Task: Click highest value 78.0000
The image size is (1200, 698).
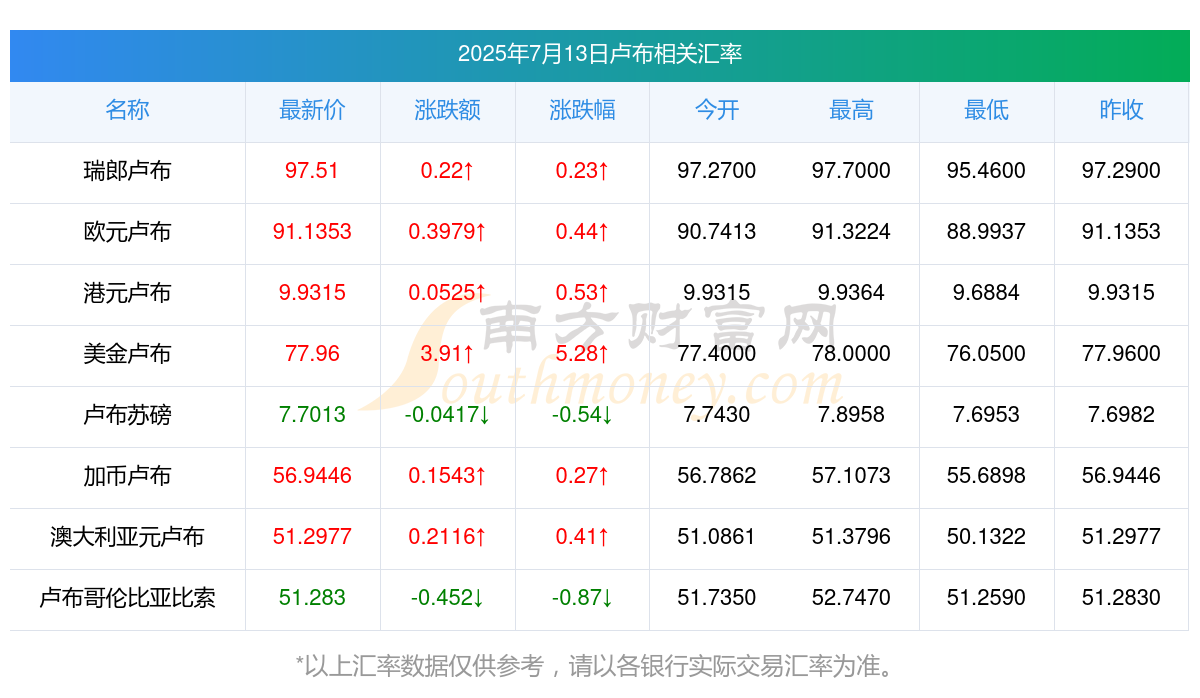Action: (x=851, y=354)
